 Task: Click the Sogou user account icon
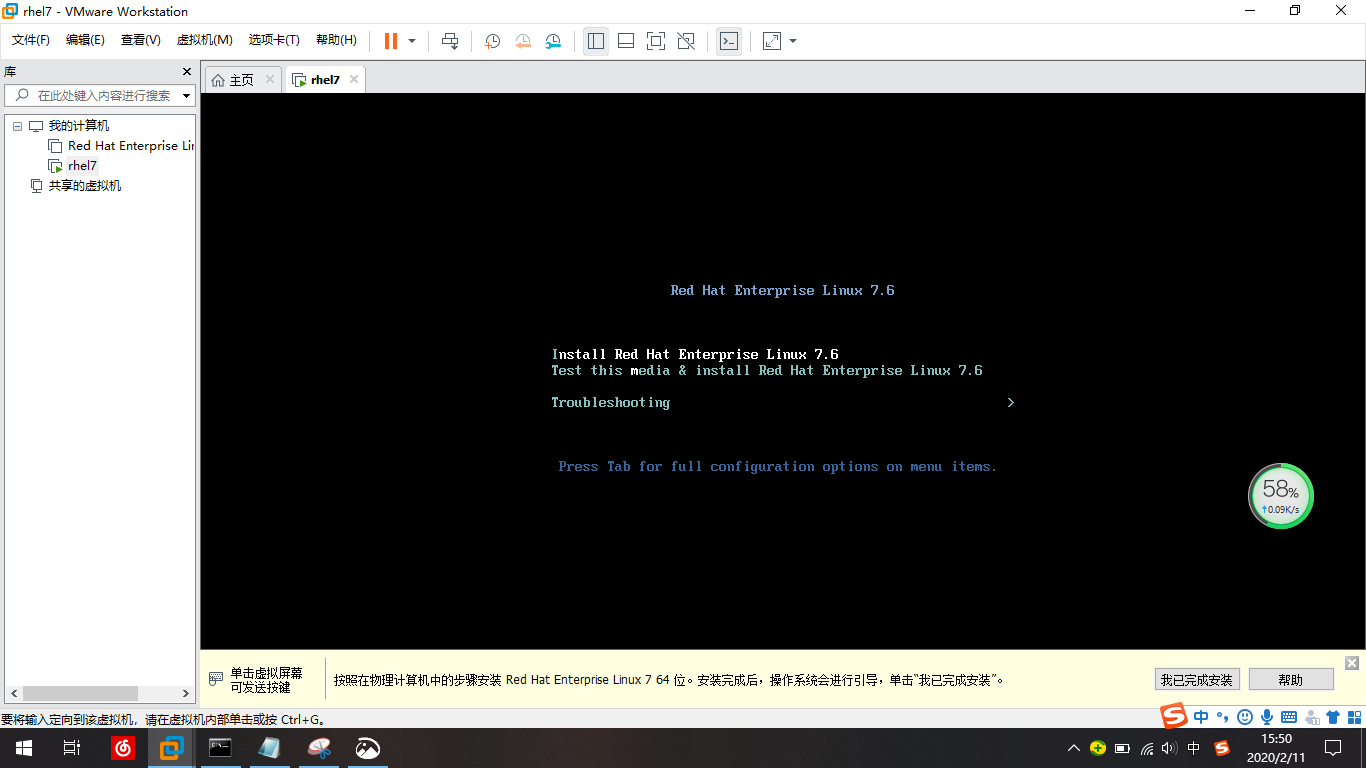[x=1311, y=717]
